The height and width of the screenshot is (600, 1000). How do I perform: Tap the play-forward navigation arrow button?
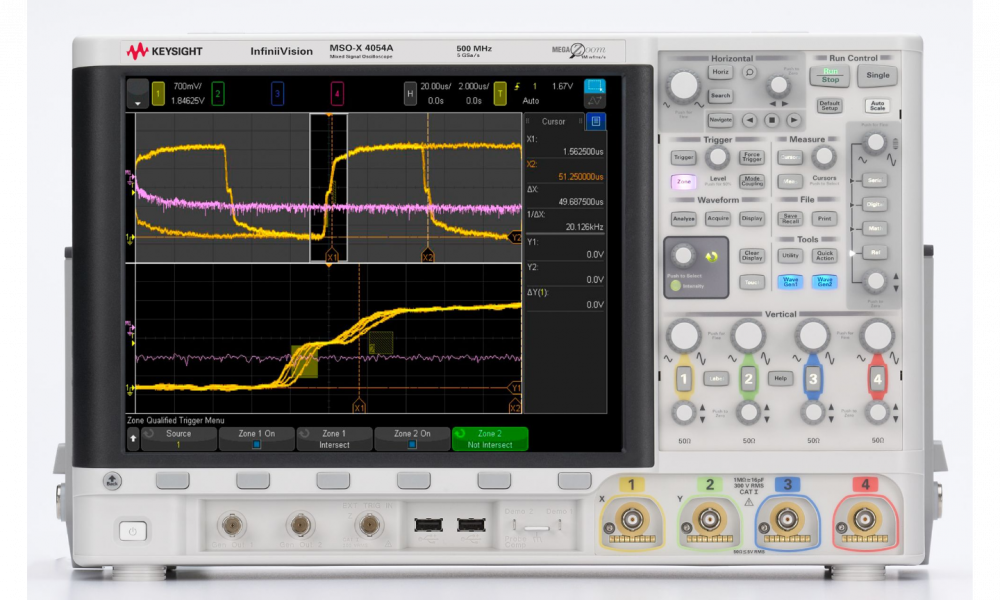click(x=793, y=120)
